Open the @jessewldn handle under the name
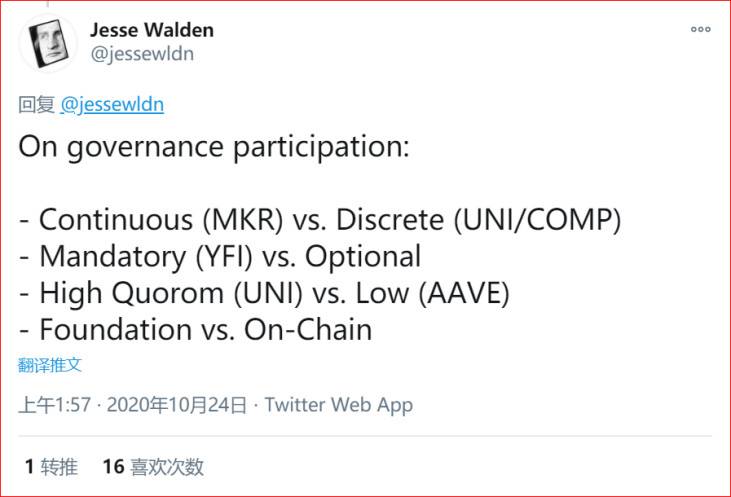This screenshot has height=497, width=731. click(x=142, y=54)
